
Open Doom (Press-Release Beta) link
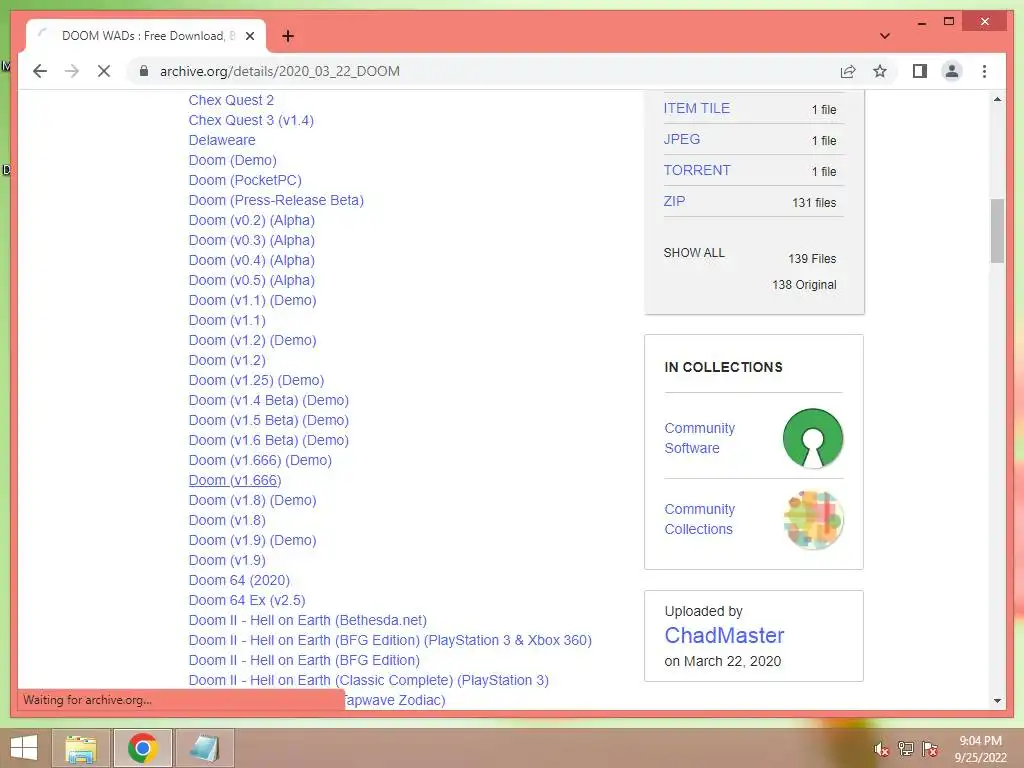276,200
